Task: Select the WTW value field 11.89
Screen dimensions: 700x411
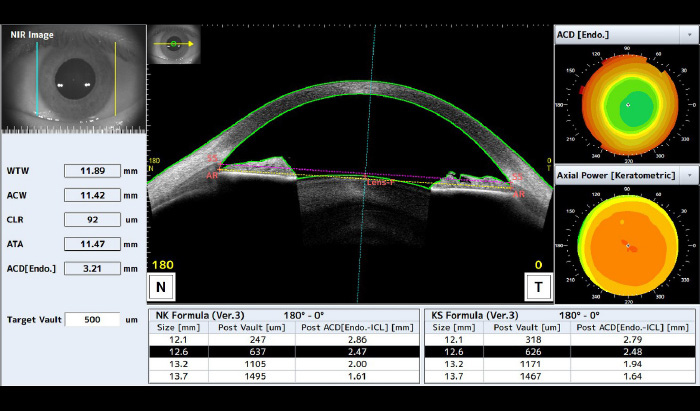Action: pyautogui.click(x=92, y=171)
